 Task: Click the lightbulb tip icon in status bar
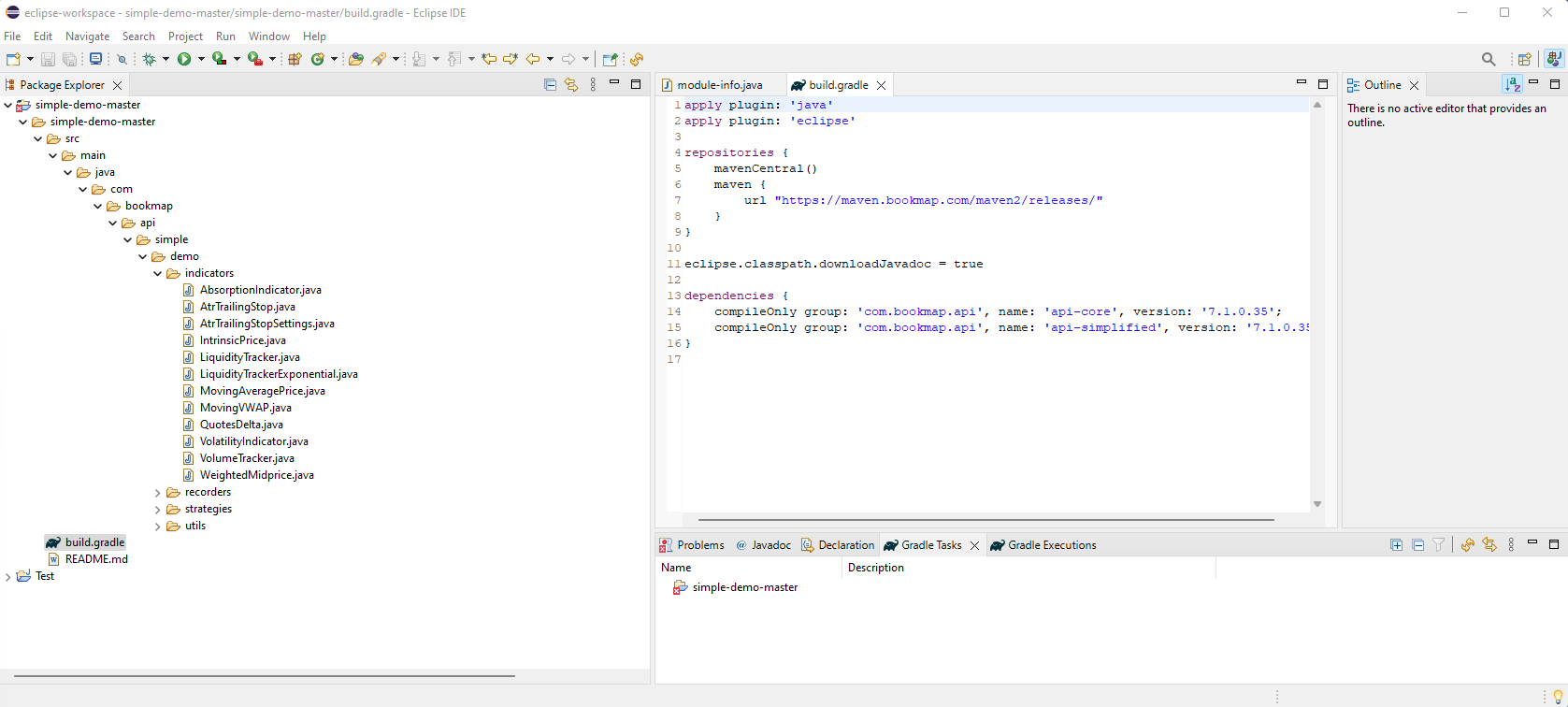[1558, 697]
